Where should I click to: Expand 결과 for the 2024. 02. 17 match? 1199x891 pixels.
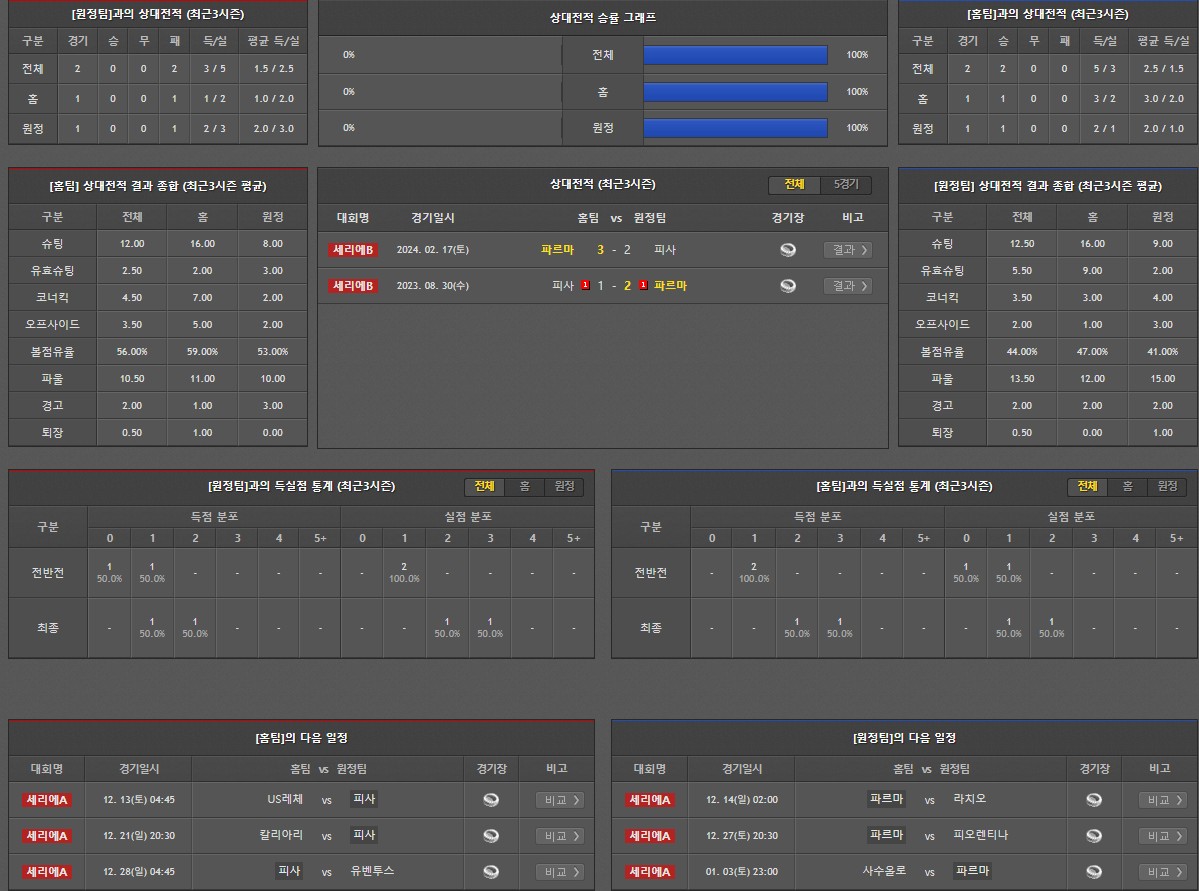point(847,250)
